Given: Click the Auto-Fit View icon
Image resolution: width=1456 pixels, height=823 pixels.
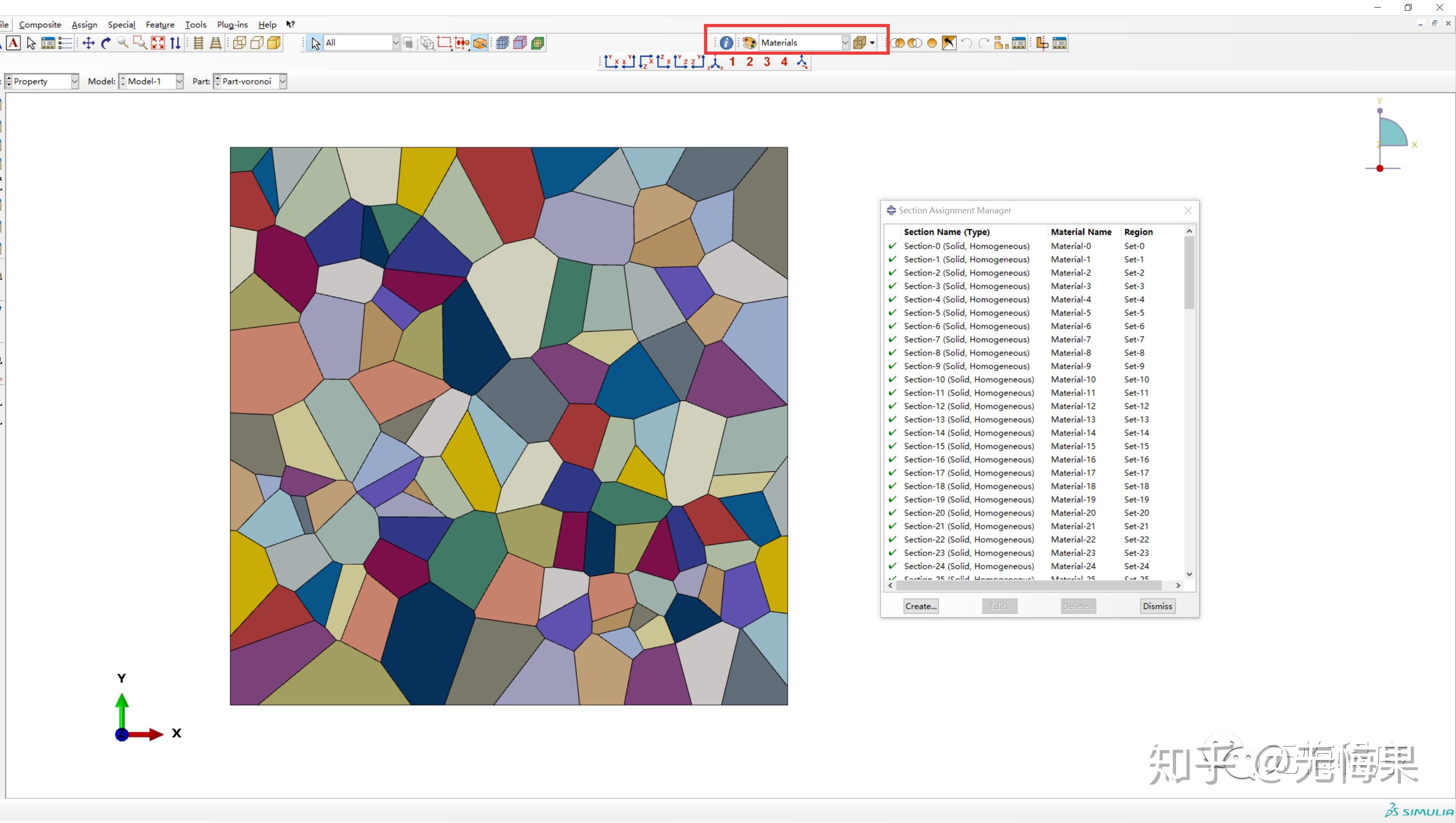Looking at the screenshot, I should coord(158,43).
